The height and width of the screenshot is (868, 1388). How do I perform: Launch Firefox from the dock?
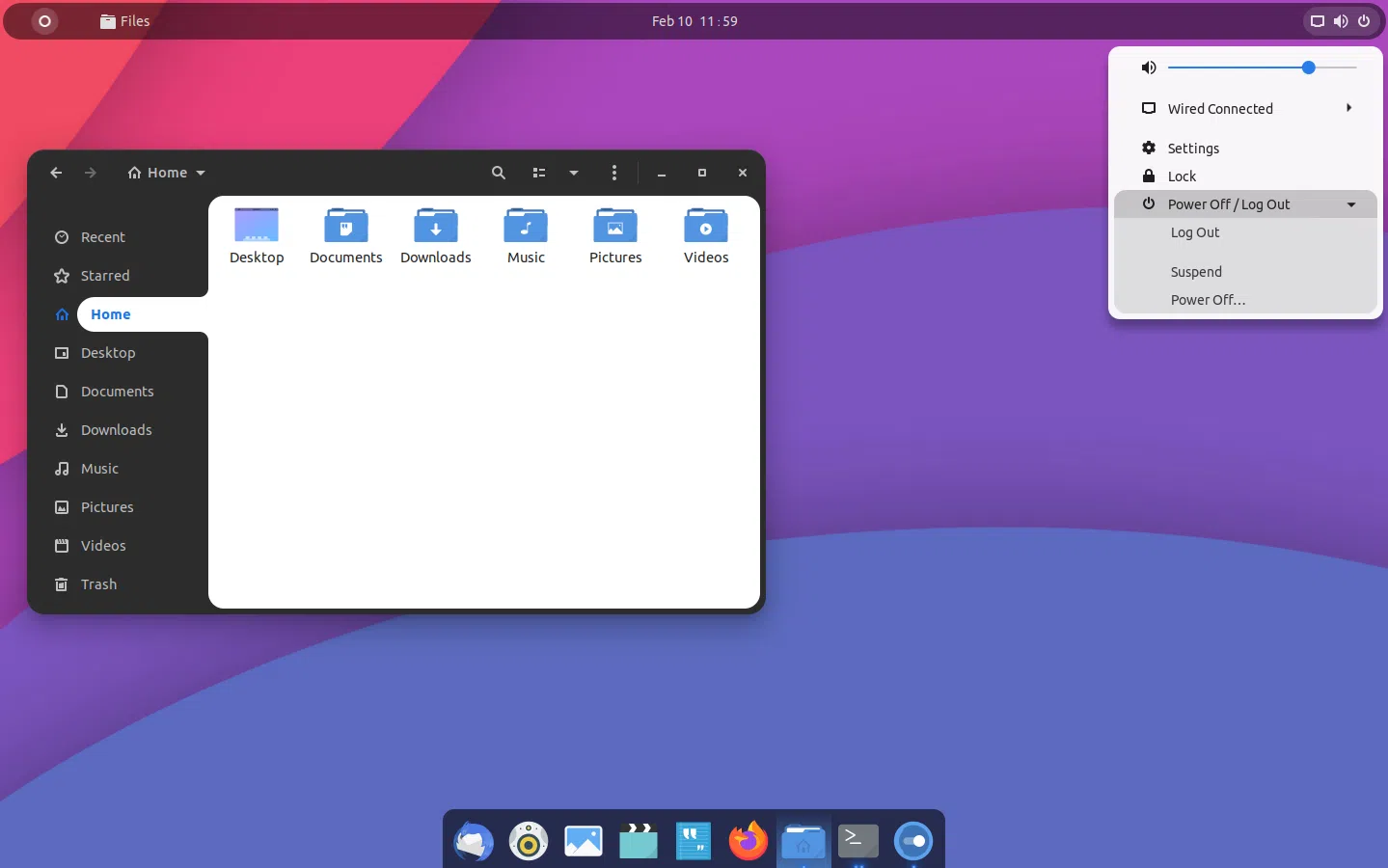tap(748, 841)
